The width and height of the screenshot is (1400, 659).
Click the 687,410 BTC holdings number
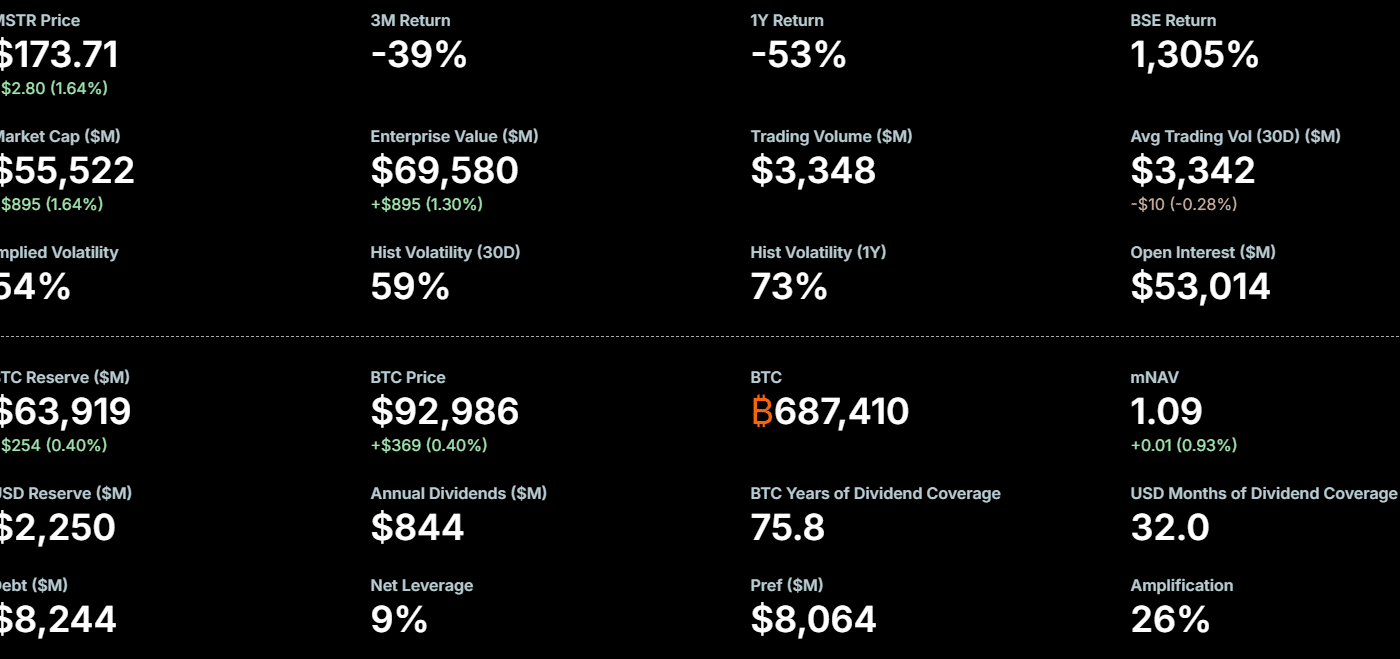pyautogui.click(x=842, y=412)
